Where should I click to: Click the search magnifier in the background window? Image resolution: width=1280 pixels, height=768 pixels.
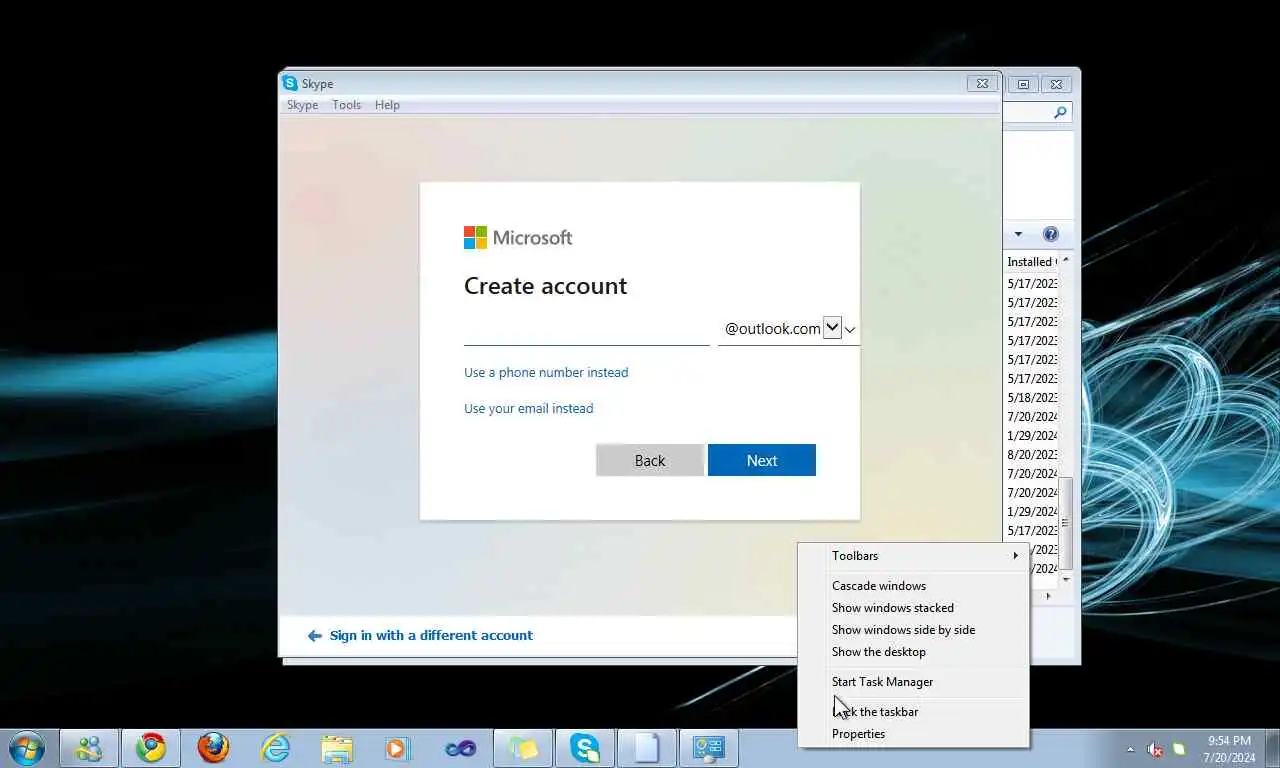(1060, 113)
